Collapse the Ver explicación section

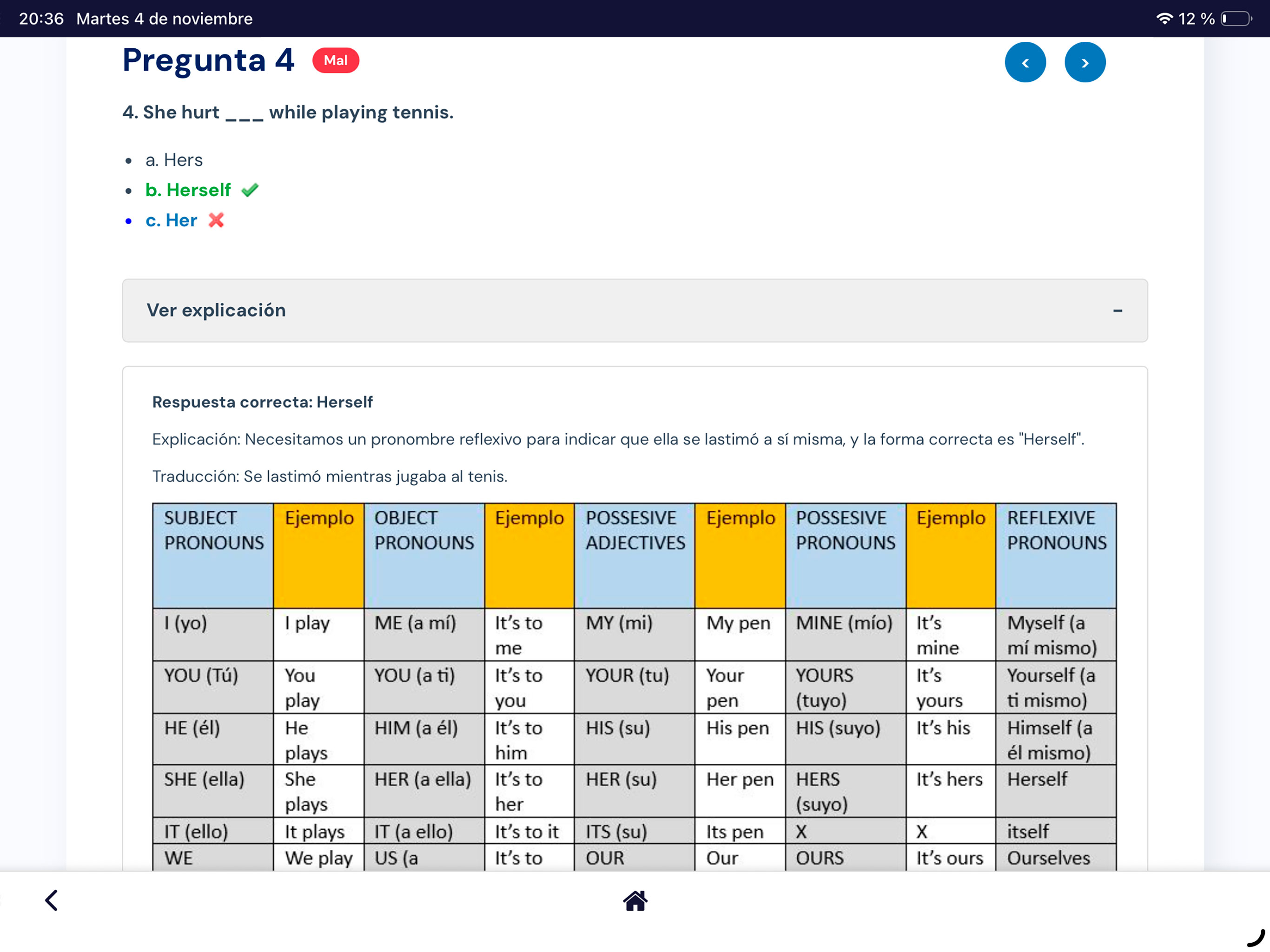(x=635, y=311)
